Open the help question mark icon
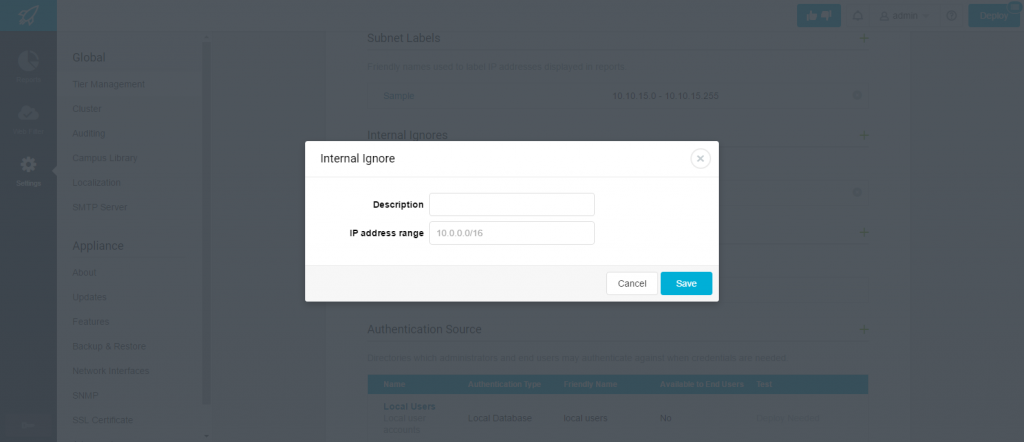The image size is (1024, 442). [x=952, y=16]
